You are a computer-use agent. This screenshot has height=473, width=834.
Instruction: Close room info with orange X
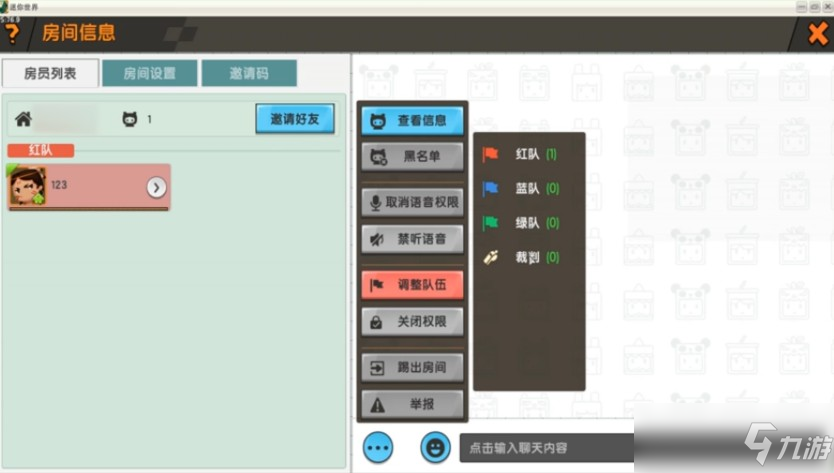click(818, 35)
